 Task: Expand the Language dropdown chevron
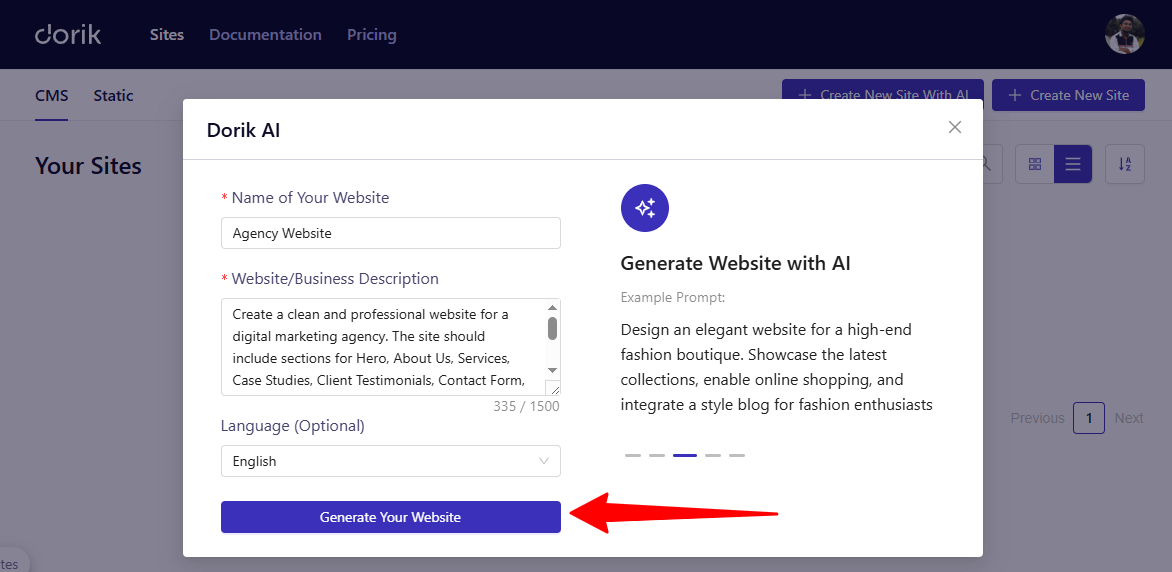(x=544, y=461)
